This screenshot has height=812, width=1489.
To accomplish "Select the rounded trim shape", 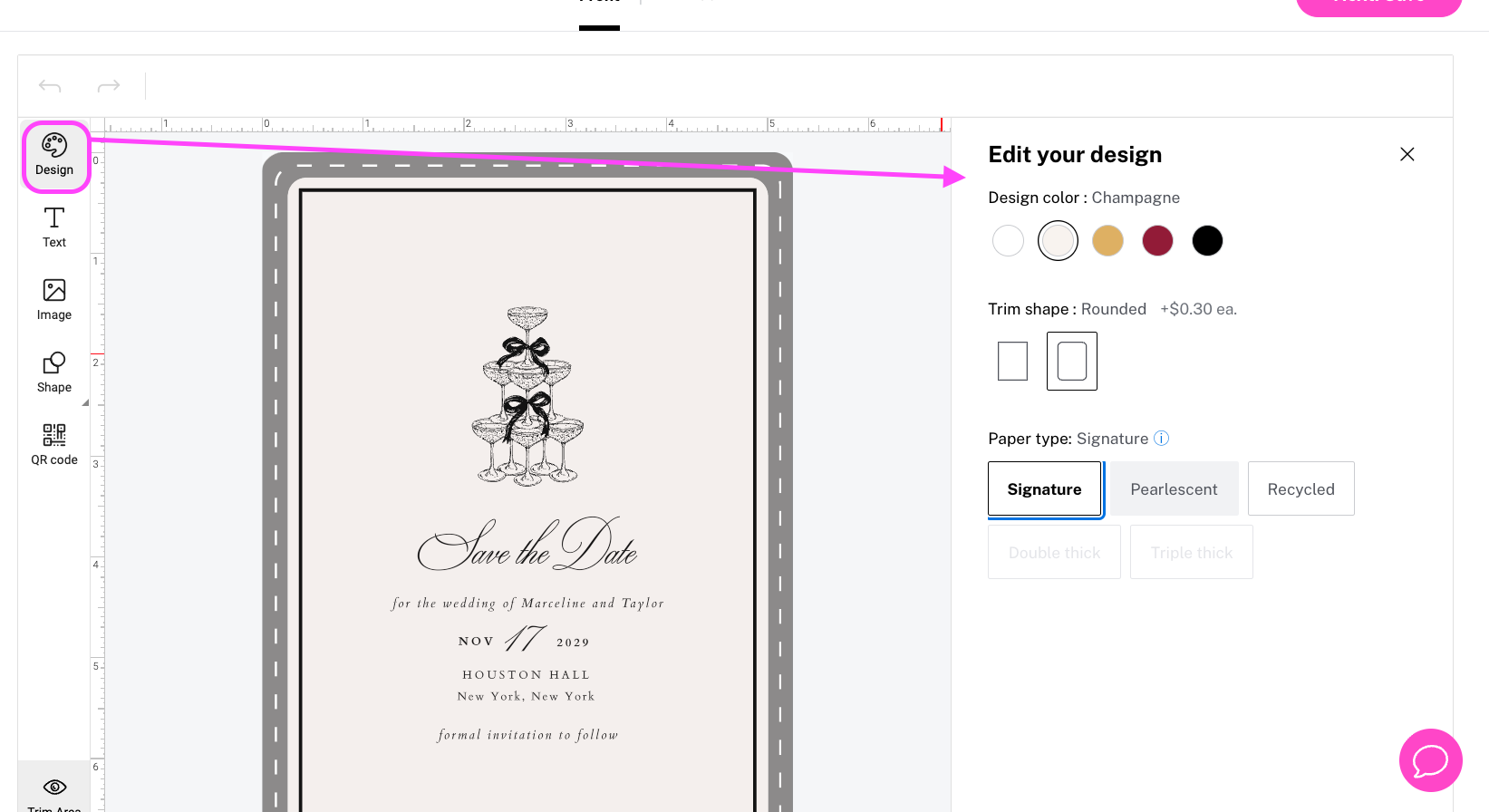I will (x=1072, y=361).
